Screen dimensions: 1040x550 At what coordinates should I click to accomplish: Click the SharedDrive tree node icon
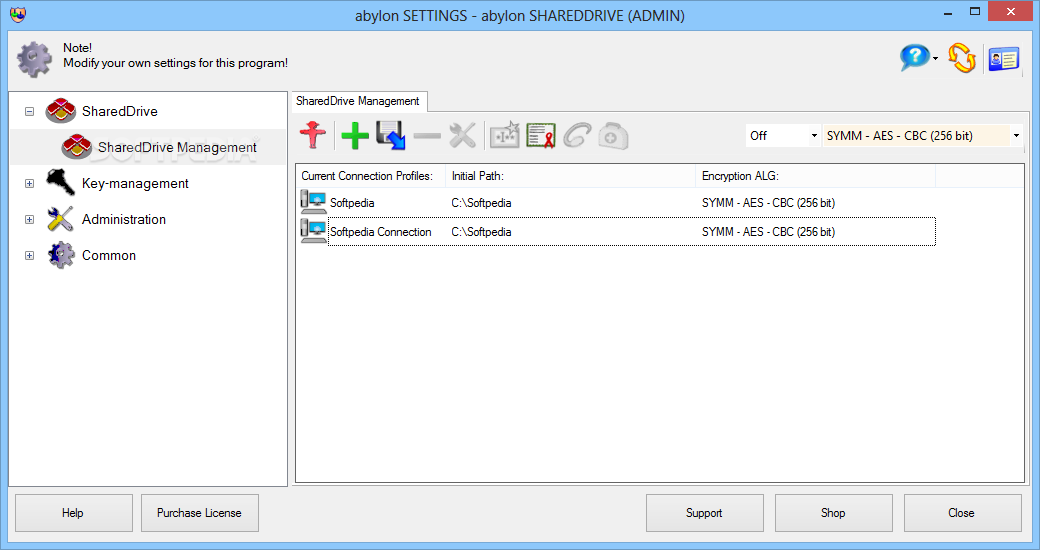click(60, 111)
